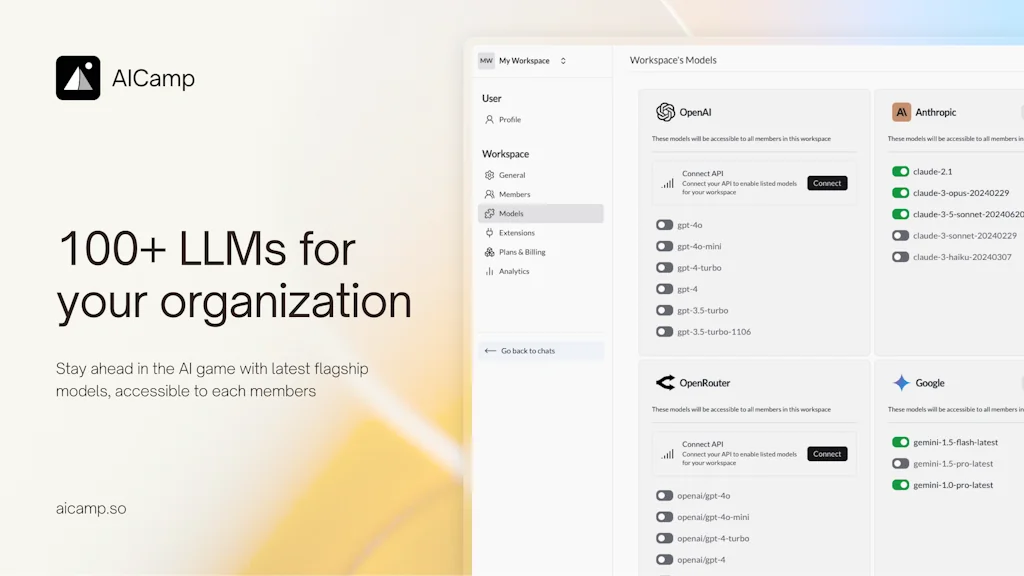This screenshot has height=576, width=1024.
Task: Click the Anthropic logo icon
Action: point(901,112)
